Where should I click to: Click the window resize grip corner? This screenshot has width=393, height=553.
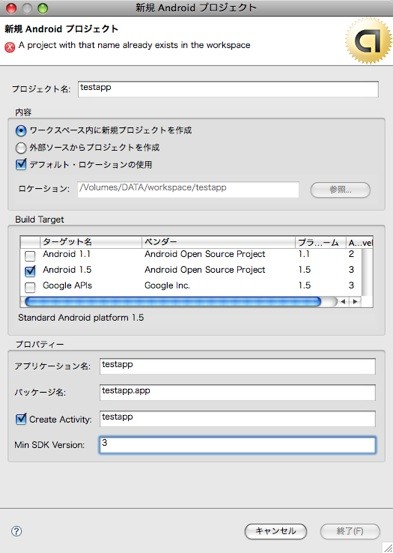tap(387, 547)
